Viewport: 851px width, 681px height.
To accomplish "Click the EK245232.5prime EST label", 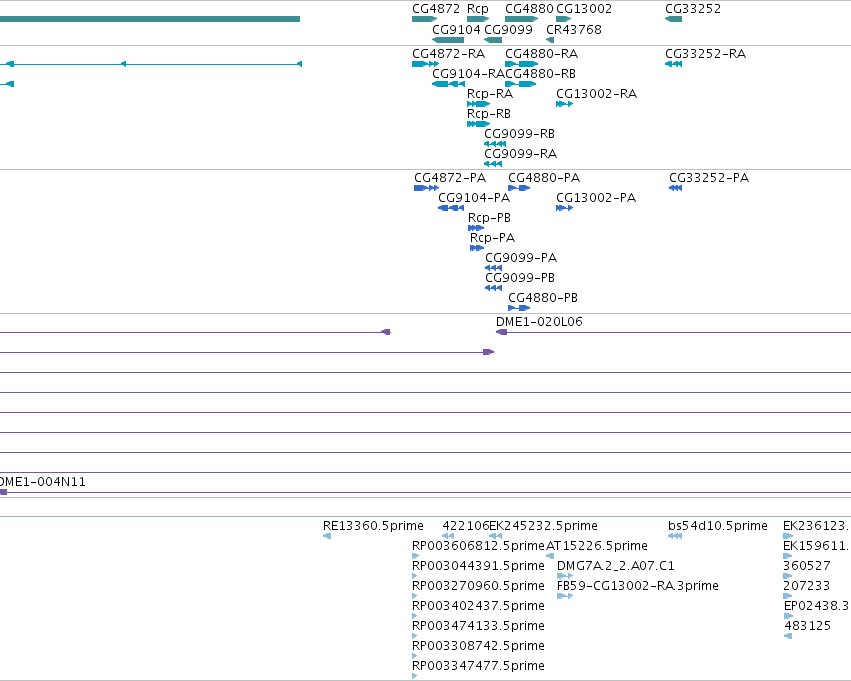I will [x=544, y=526].
